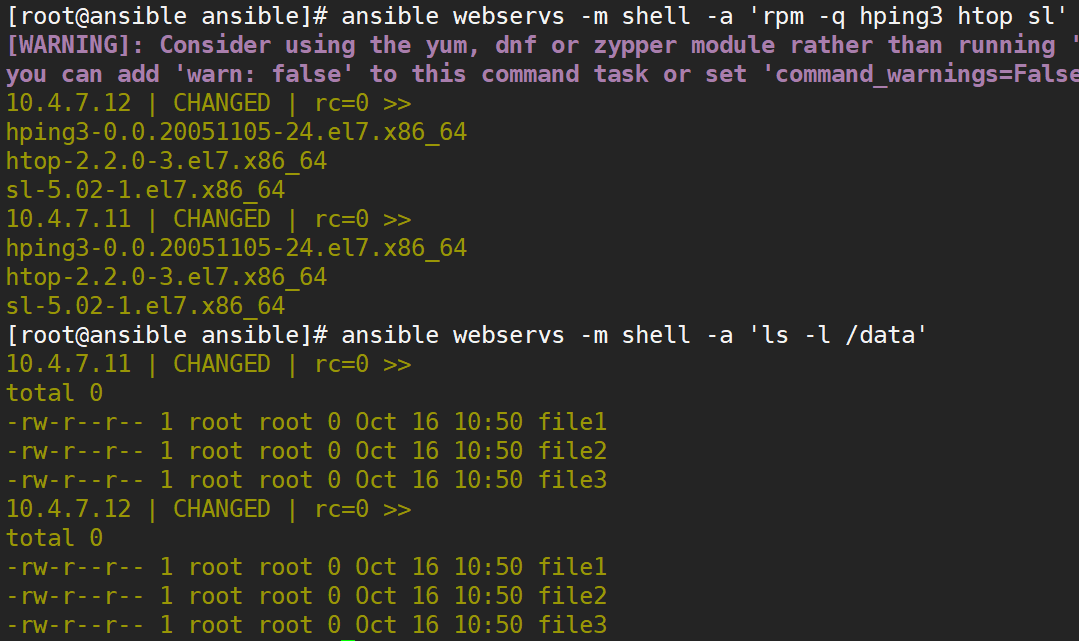Click the 'ls -l /data' command argument
This screenshot has width=1079, height=641.
tap(838, 335)
